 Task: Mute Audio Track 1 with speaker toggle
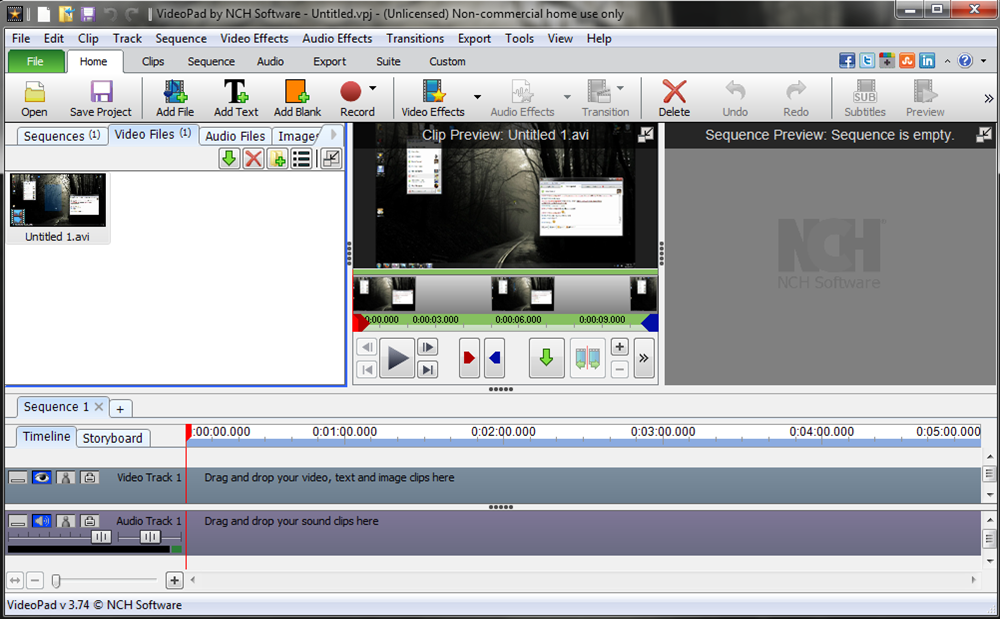tap(41, 521)
